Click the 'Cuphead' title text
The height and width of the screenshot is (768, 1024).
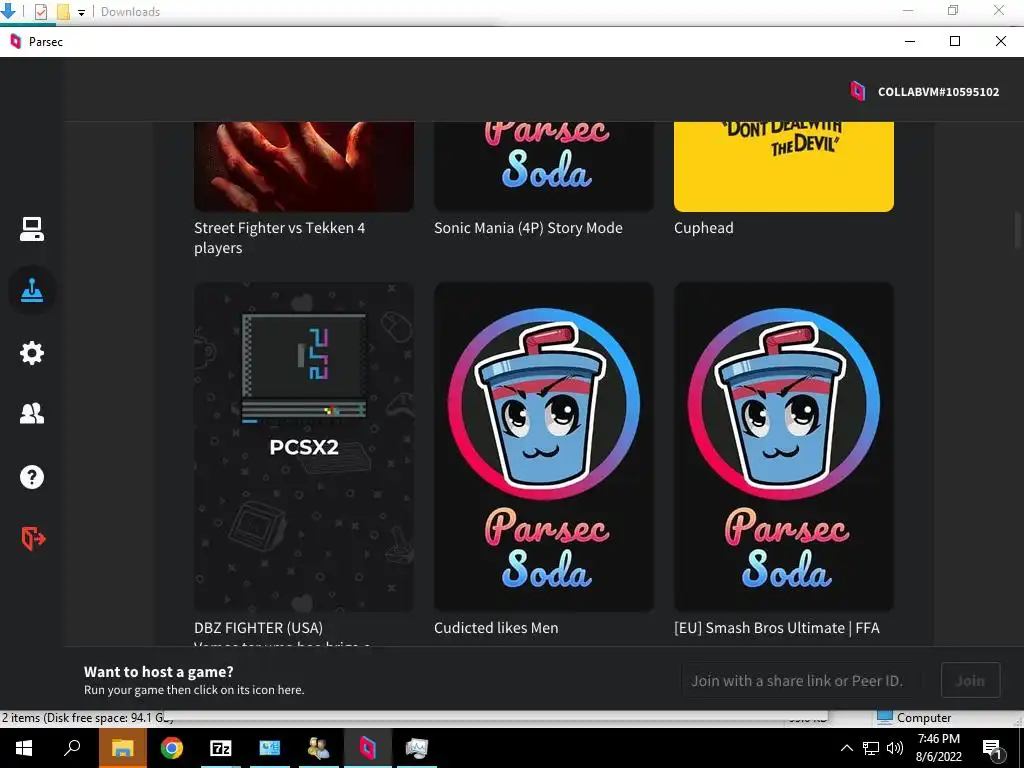703,228
